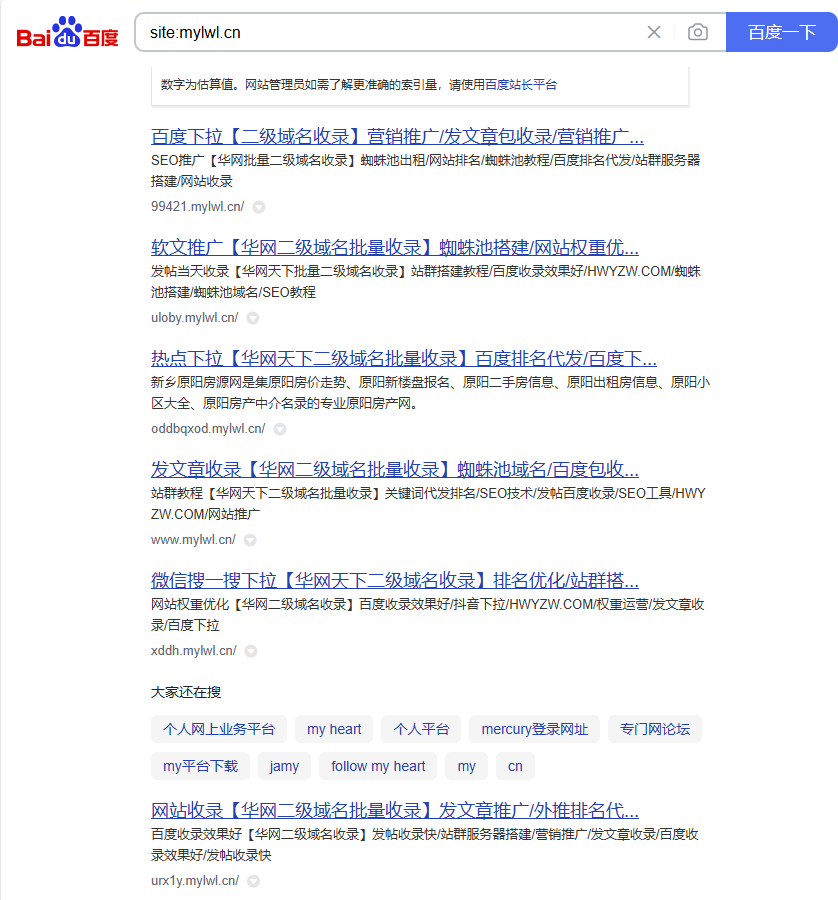Click snippet starting with 站群教程
The width and height of the screenshot is (838, 900).
[428, 504]
